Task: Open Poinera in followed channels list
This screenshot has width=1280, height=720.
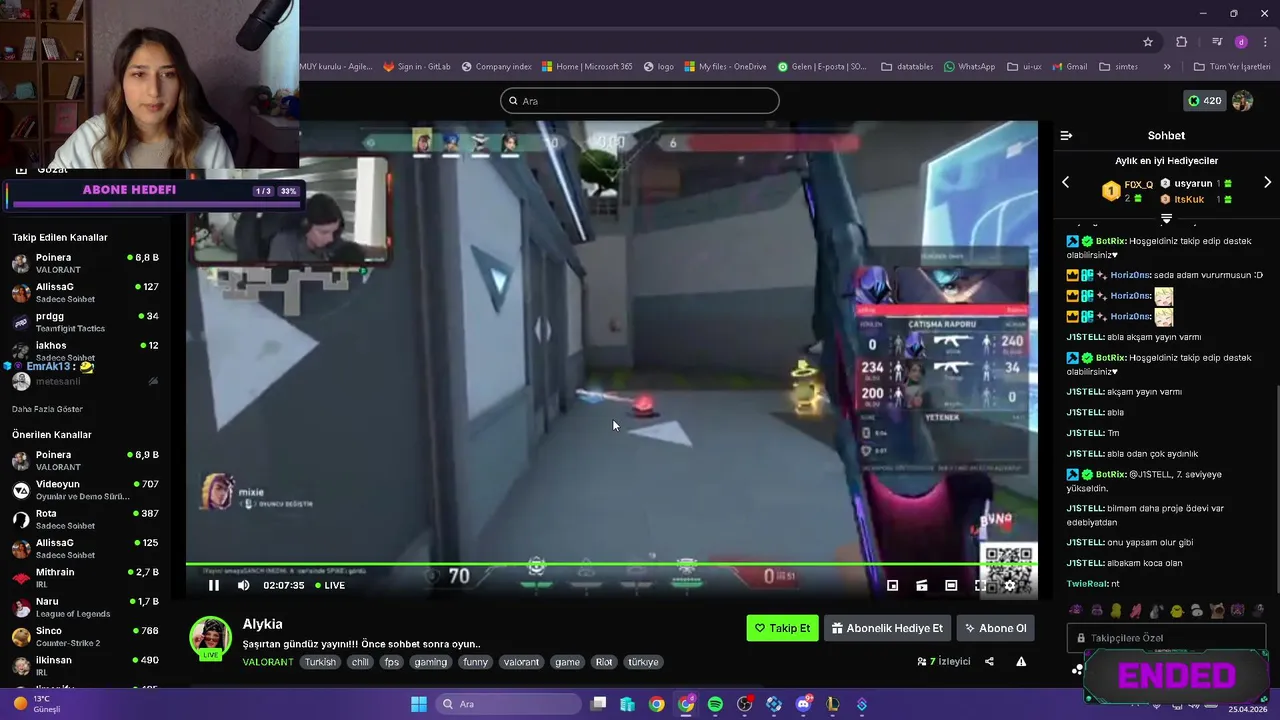Action: pos(85,262)
